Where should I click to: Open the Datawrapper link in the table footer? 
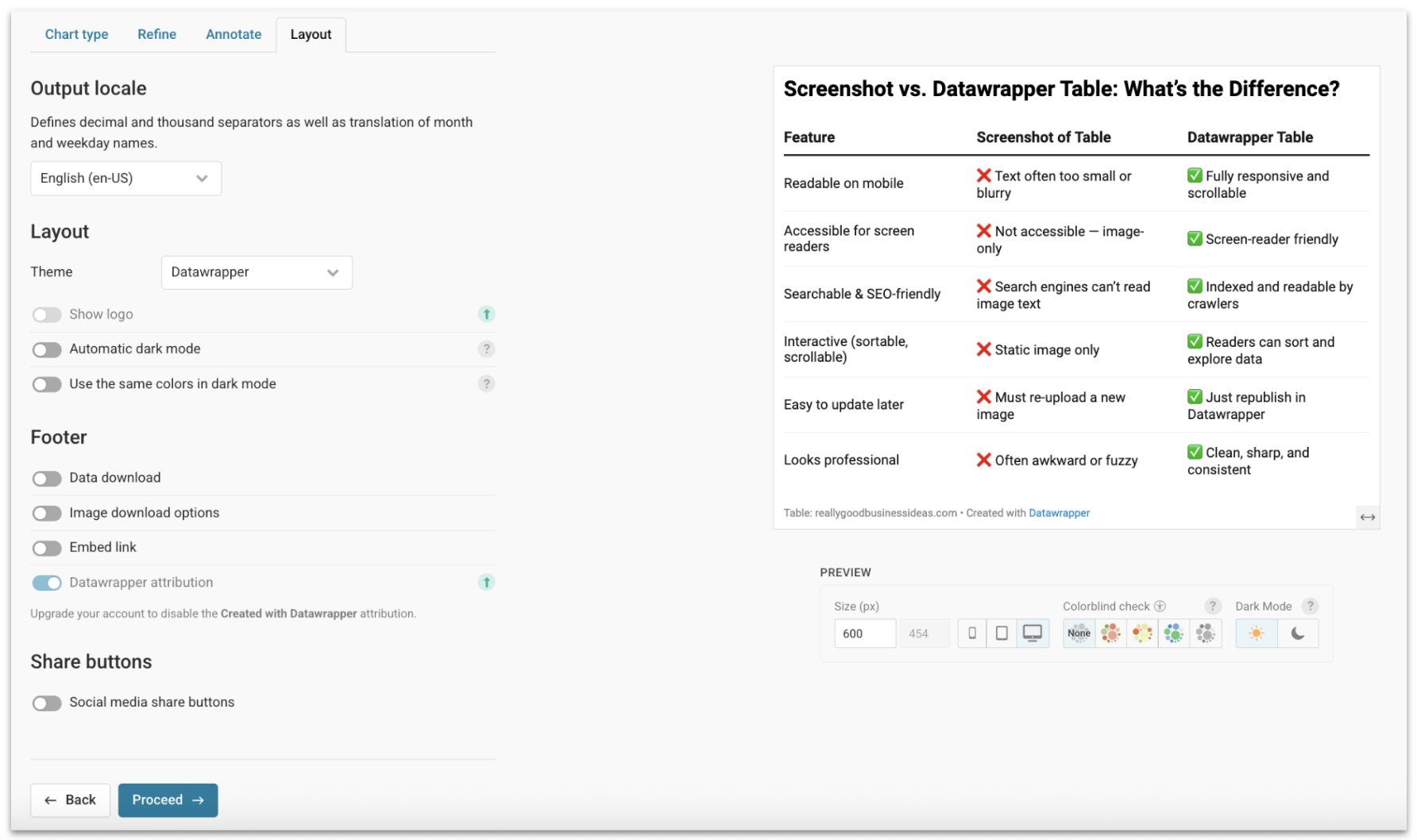(x=1059, y=513)
